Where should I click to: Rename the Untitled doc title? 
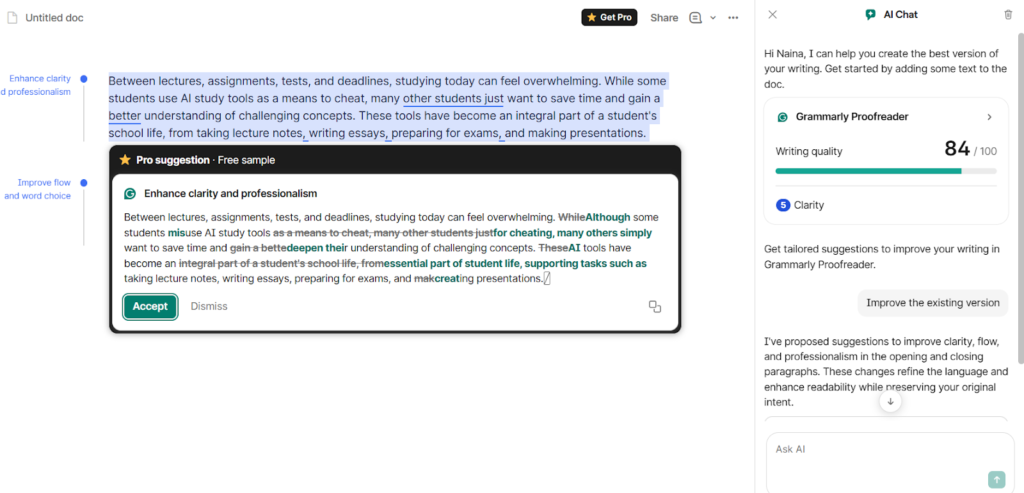[54, 18]
